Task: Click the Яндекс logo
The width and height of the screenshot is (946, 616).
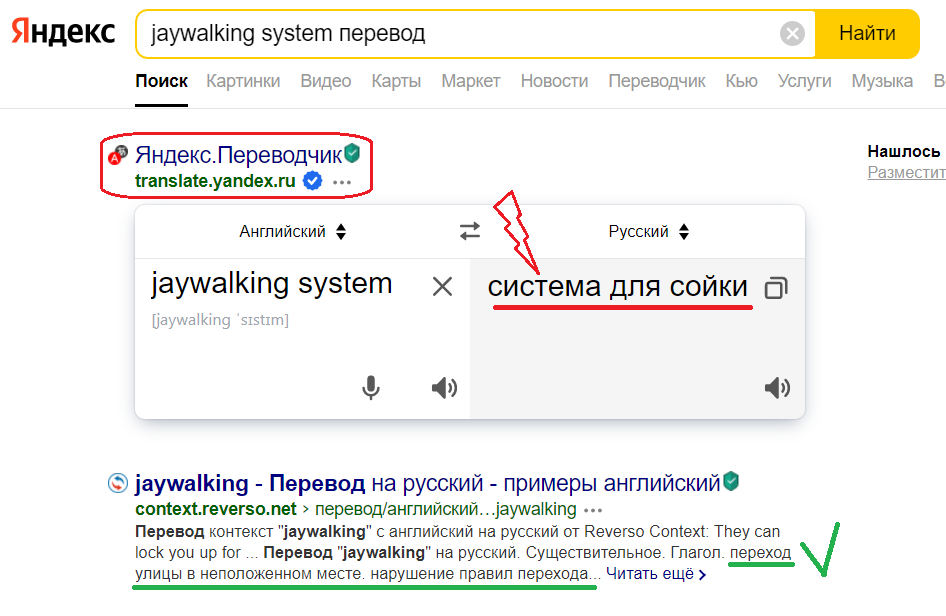Action: click(x=63, y=32)
